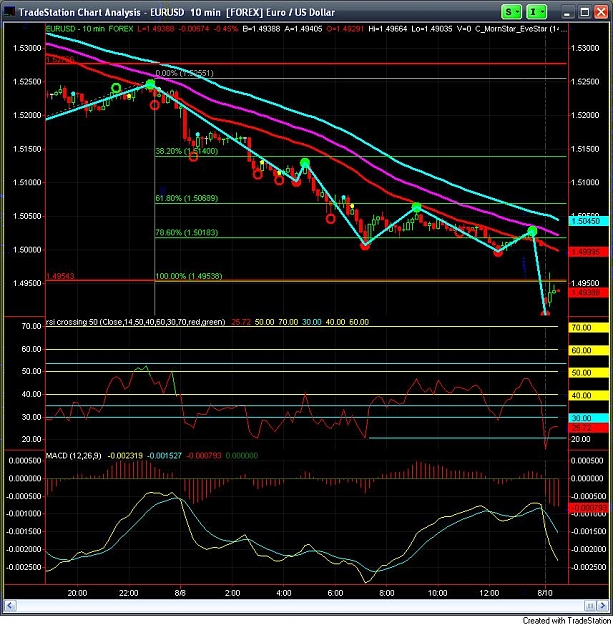Click the '6:00' time label on time axis
This screenshot has height=625, width=613.
coord(335,593)
